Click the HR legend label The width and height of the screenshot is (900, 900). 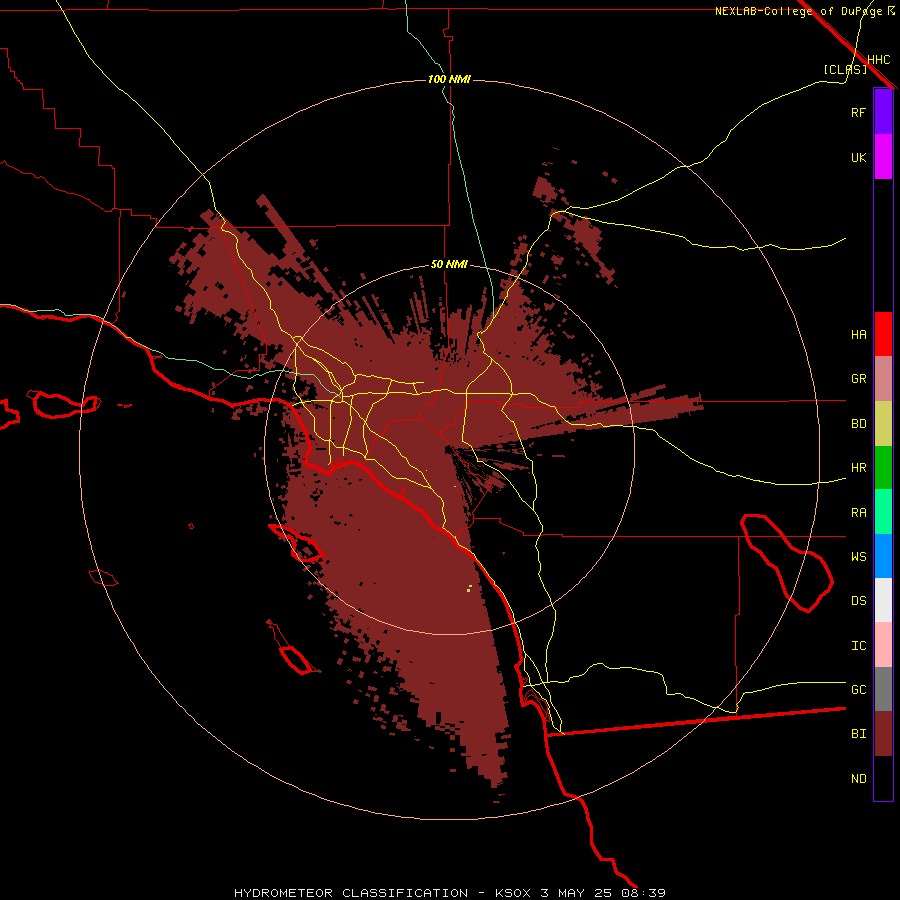coord(858,468)
